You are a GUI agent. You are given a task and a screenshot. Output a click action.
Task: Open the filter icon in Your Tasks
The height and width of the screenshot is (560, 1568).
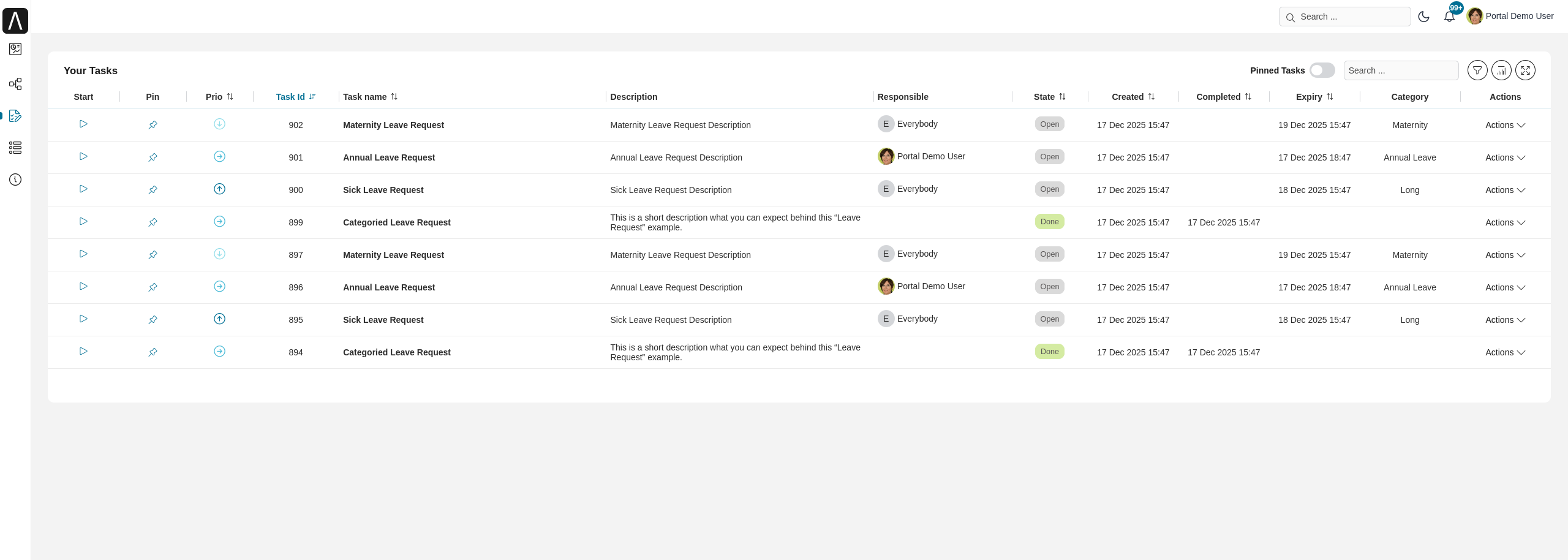tap(1477, 70)
